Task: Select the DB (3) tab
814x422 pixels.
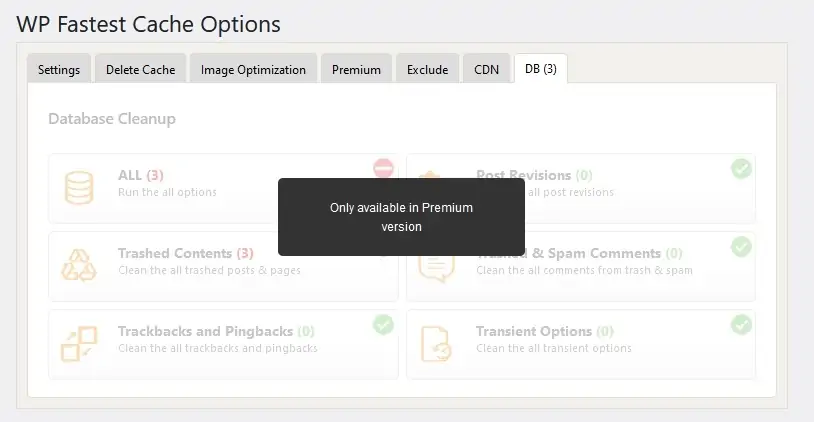Action: pos(540,69)
